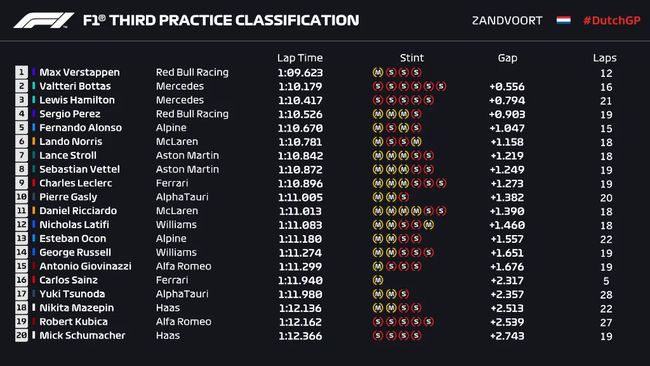The width and height of the screenshot is (650, 366).
Task: Select the Laps column header
Action: click(604, 58)
